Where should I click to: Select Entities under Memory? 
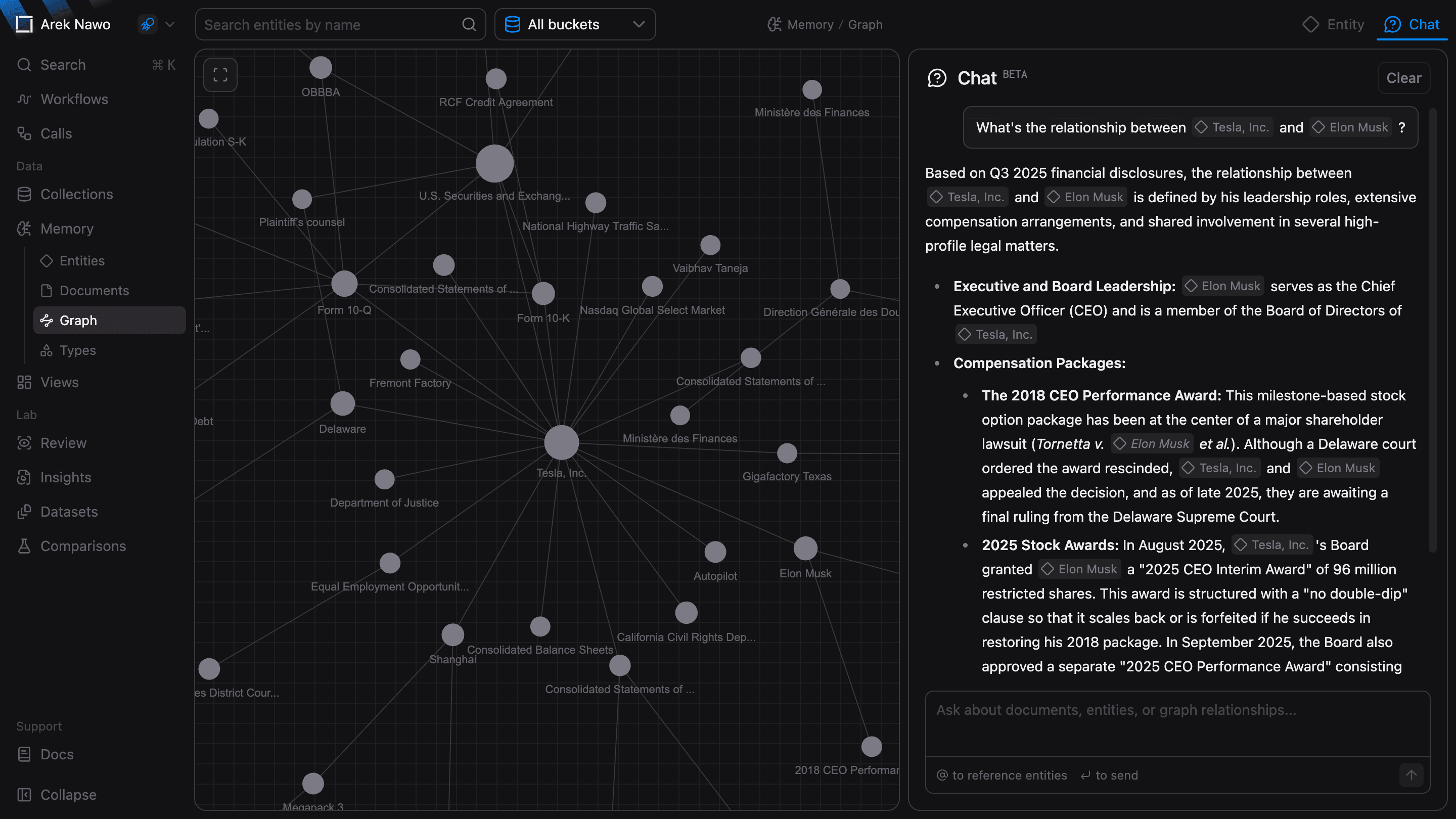pos(110,260)
